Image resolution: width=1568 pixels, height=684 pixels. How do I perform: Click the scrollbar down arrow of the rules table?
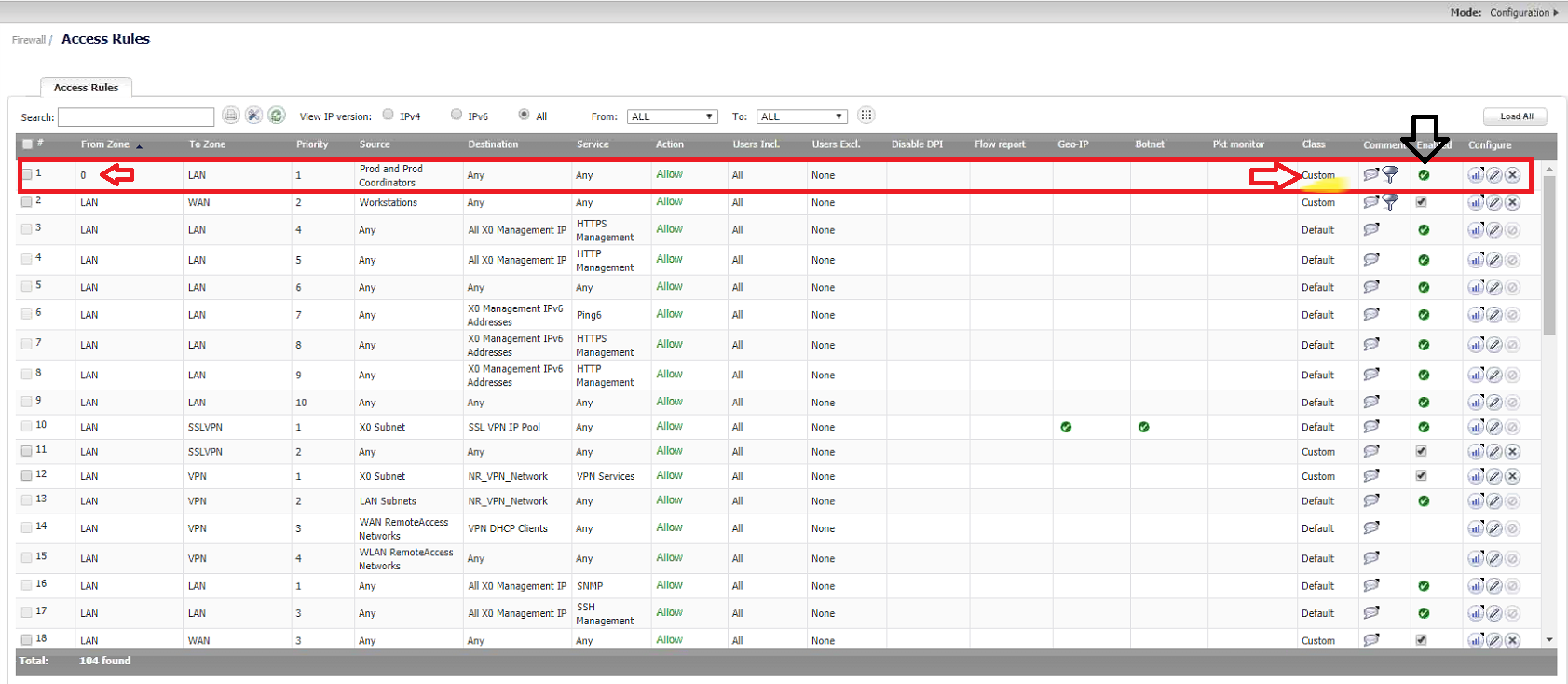(1549, 640)
